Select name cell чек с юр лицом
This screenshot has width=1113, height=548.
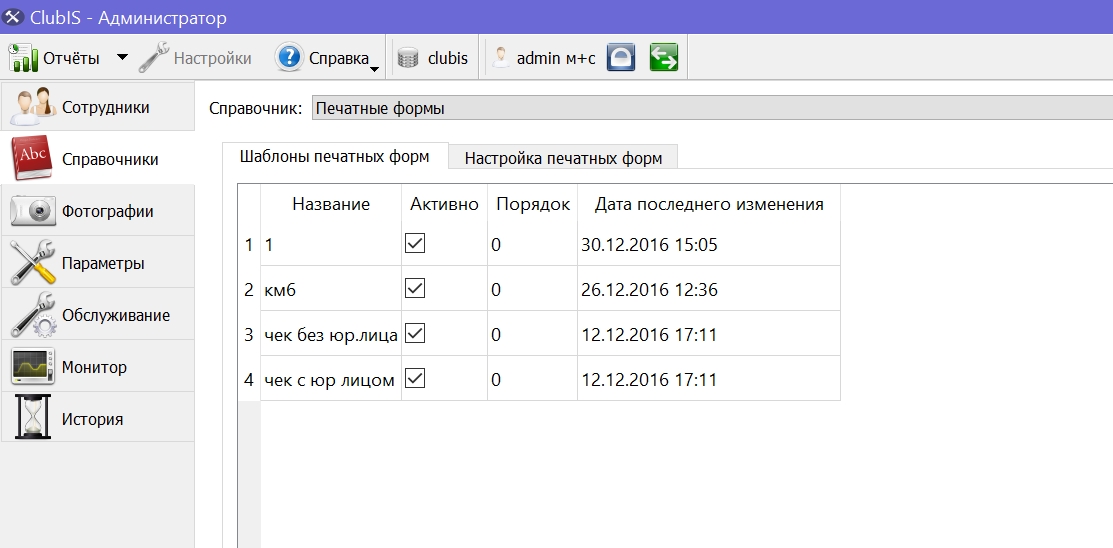point(331,380)
